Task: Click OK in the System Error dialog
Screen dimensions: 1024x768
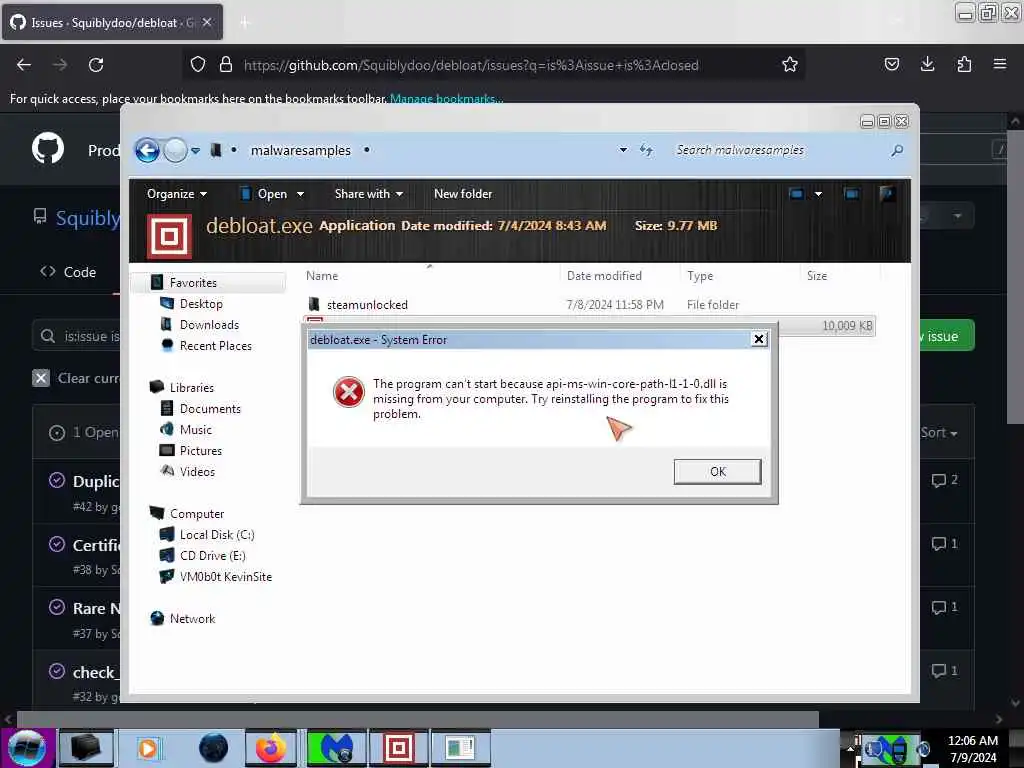Action: [x=717, y=472]
